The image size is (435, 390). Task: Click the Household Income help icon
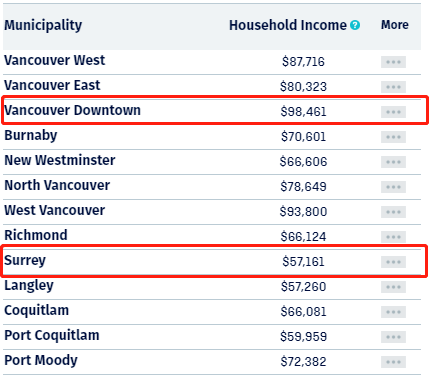355,25
